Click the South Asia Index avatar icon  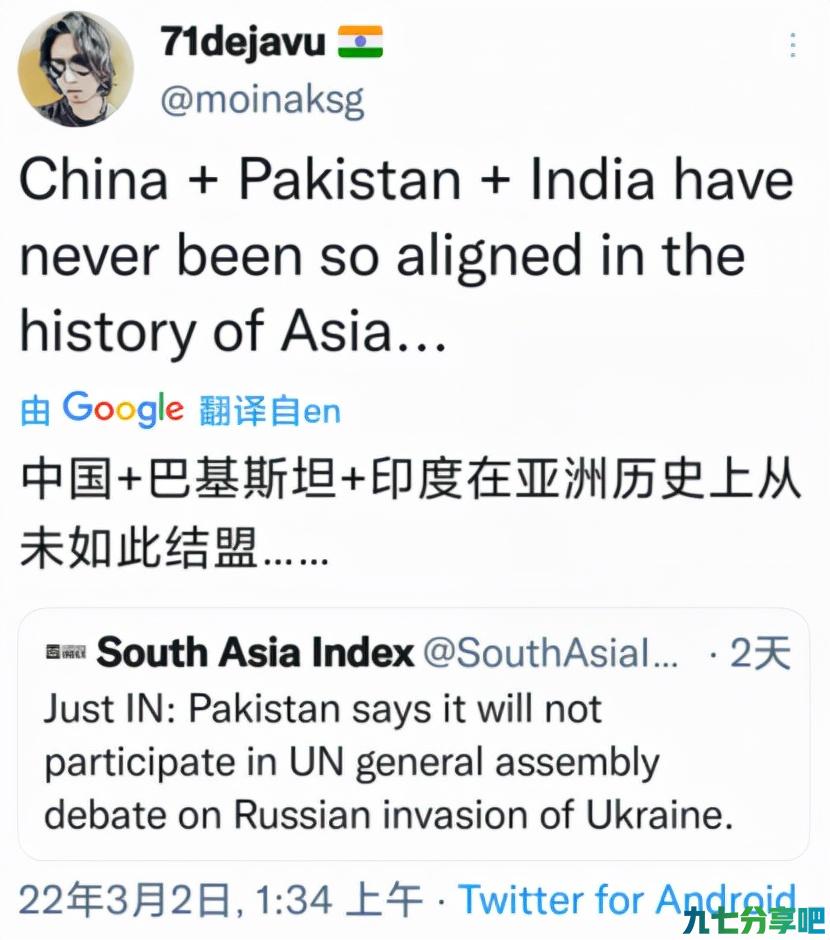pyautogui.click(x=66, y=652)
